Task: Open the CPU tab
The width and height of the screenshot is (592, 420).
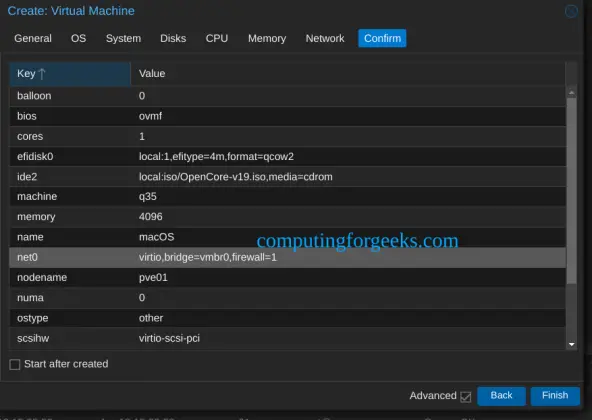Action: pyautogui.click(x=217, y=39)
